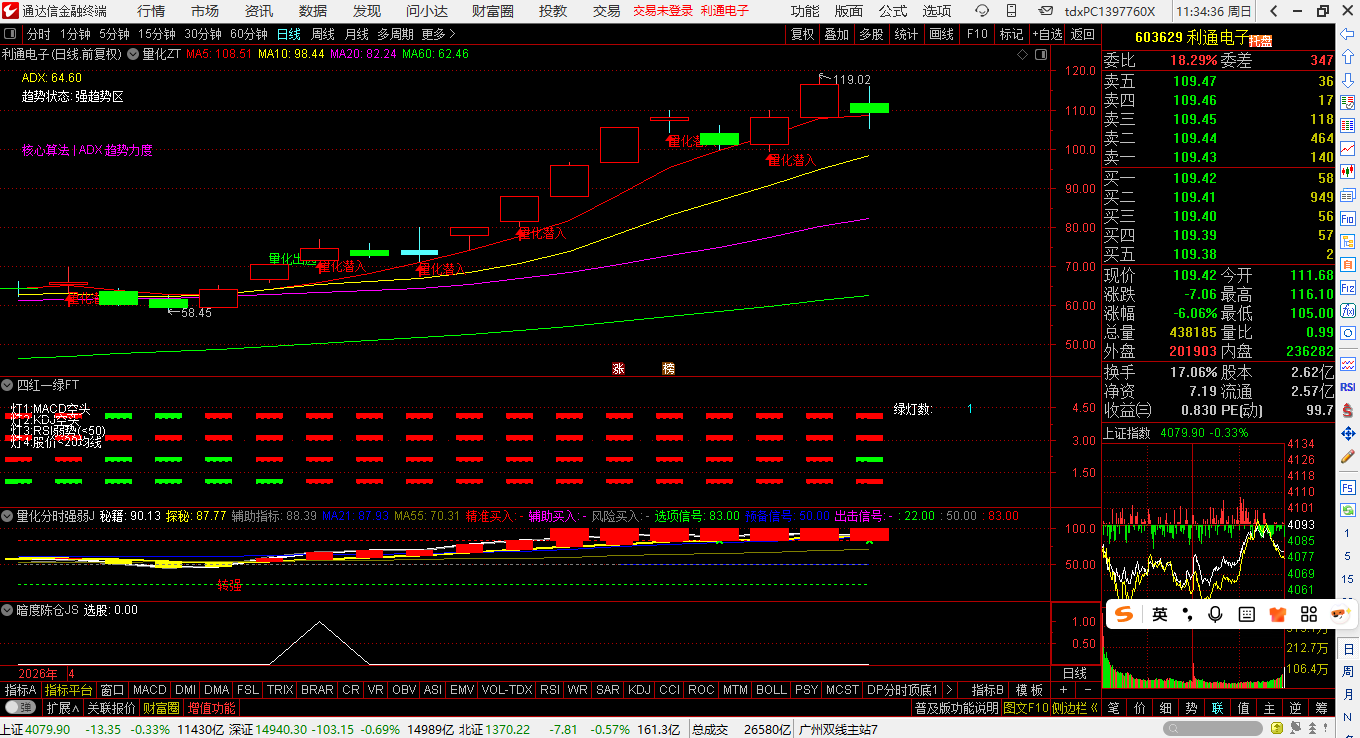Select the 周线 period option
The image size is (1360, 738).
tap(323, 34)
